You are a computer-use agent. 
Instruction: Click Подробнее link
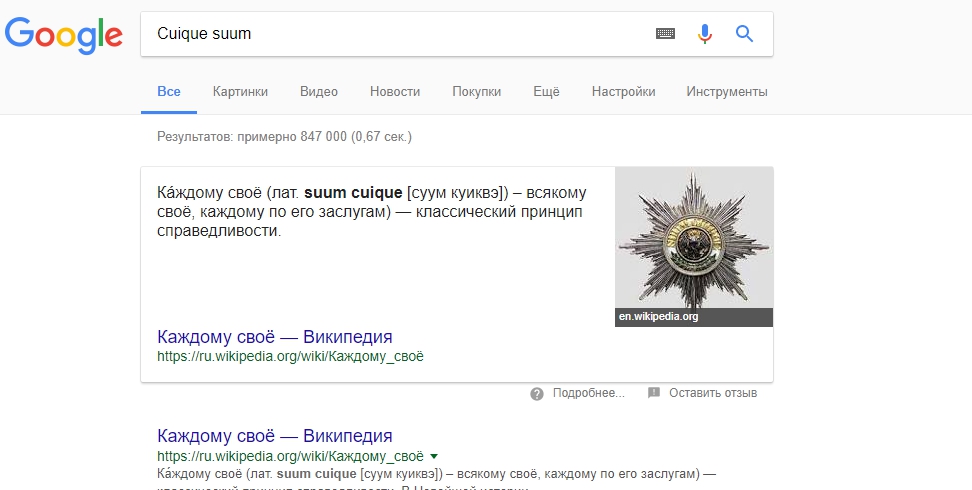[x=588, y=393]
